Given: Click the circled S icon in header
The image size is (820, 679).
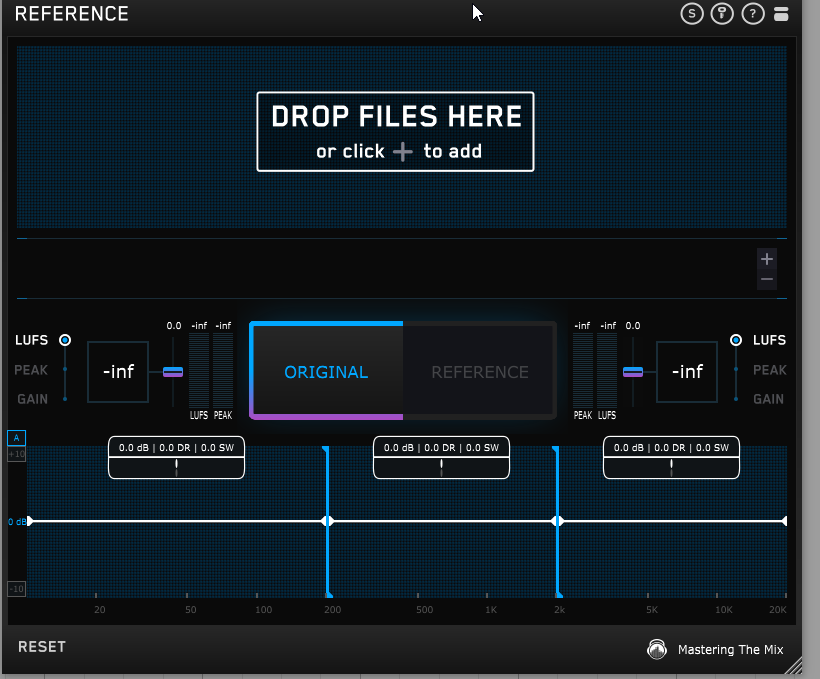Looking at the screenshot, I should [x=691, y=14].
